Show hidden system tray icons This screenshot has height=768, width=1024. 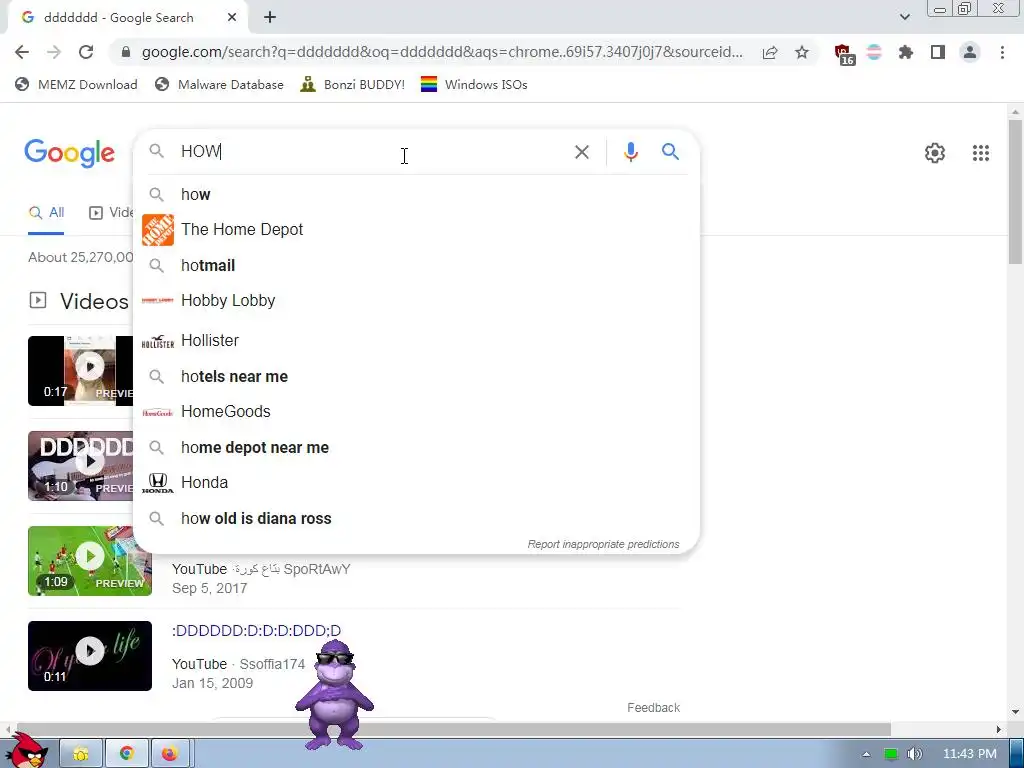coord(866,754)
